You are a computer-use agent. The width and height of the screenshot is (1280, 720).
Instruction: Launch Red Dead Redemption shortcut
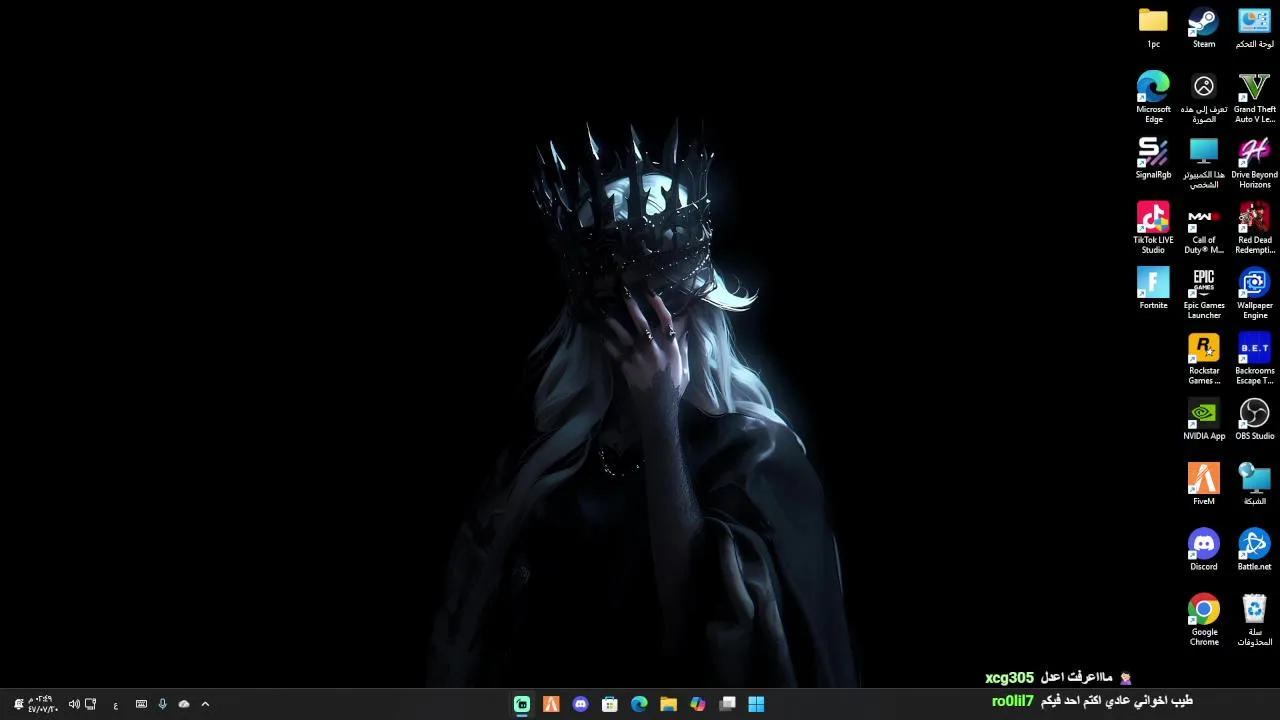tap(1254, 228)
